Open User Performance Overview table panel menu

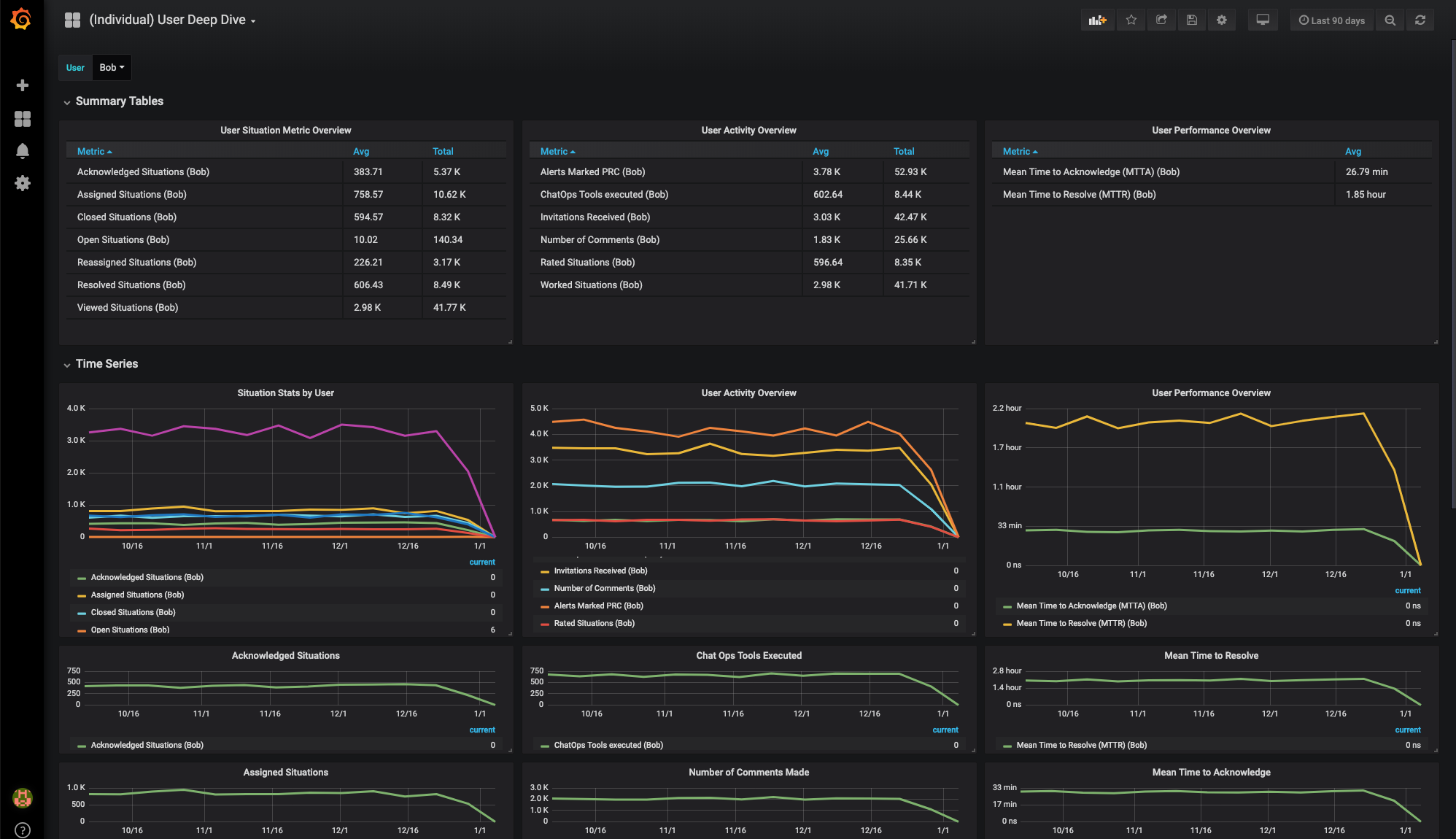click(1211, 131)
